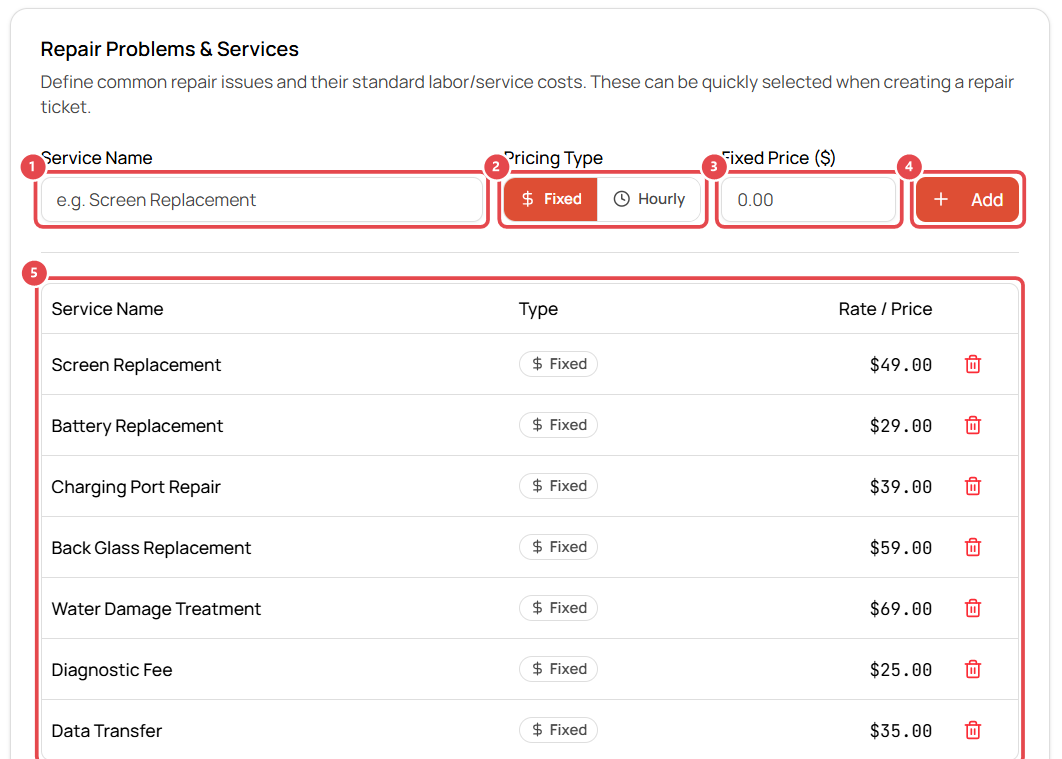Click Water Damage Treatment service name
The height and width of the screenshot is (759, 1062).
click(156, 609)
